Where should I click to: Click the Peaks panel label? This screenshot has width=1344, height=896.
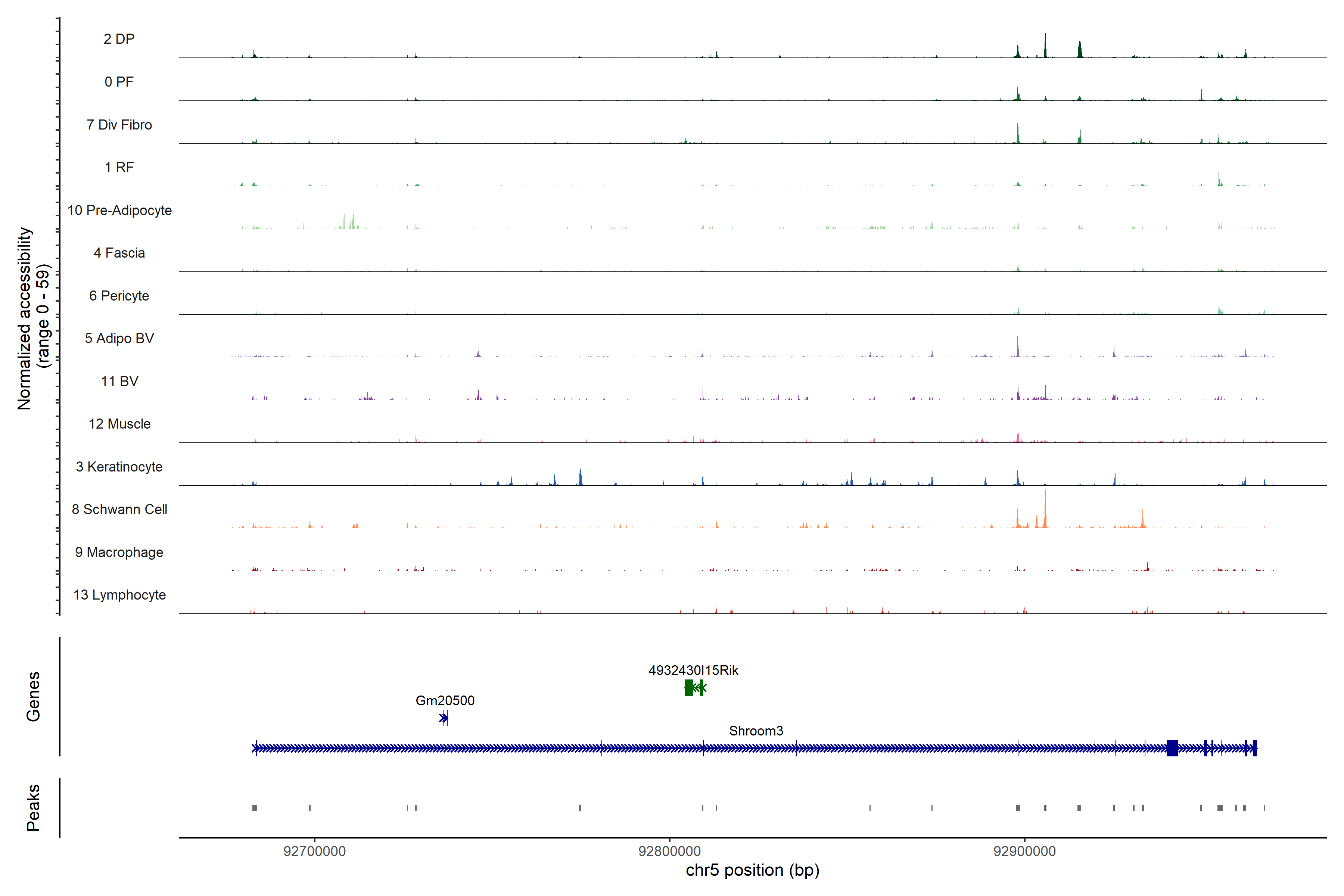33,808
